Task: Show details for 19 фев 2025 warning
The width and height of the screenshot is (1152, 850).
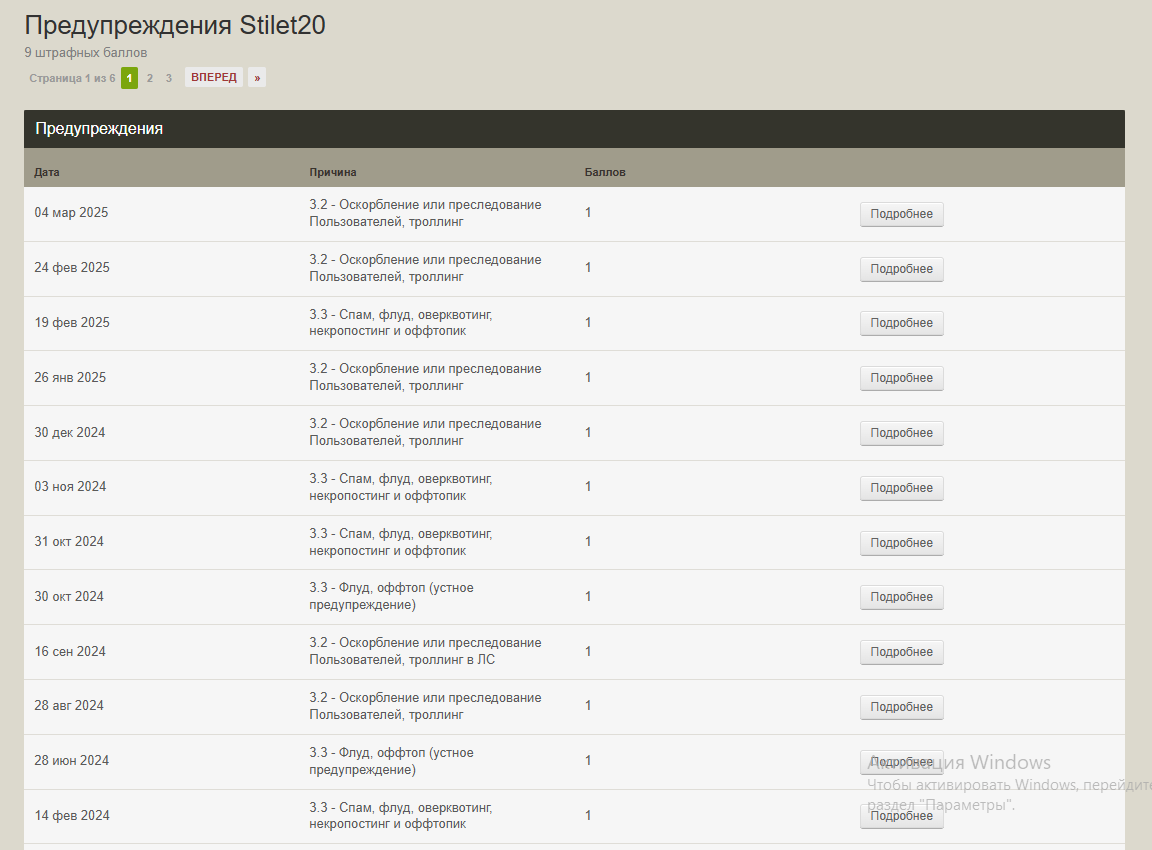Action: pyautogui.click(x=901, y=323)
